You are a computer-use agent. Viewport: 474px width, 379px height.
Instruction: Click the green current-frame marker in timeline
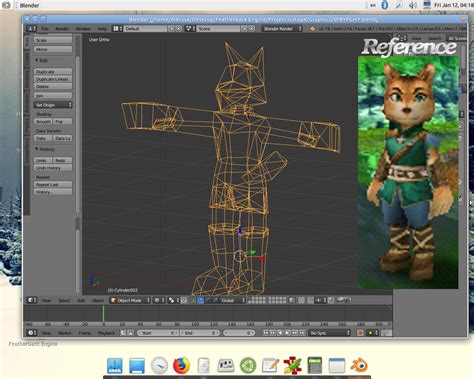point(103,313)
